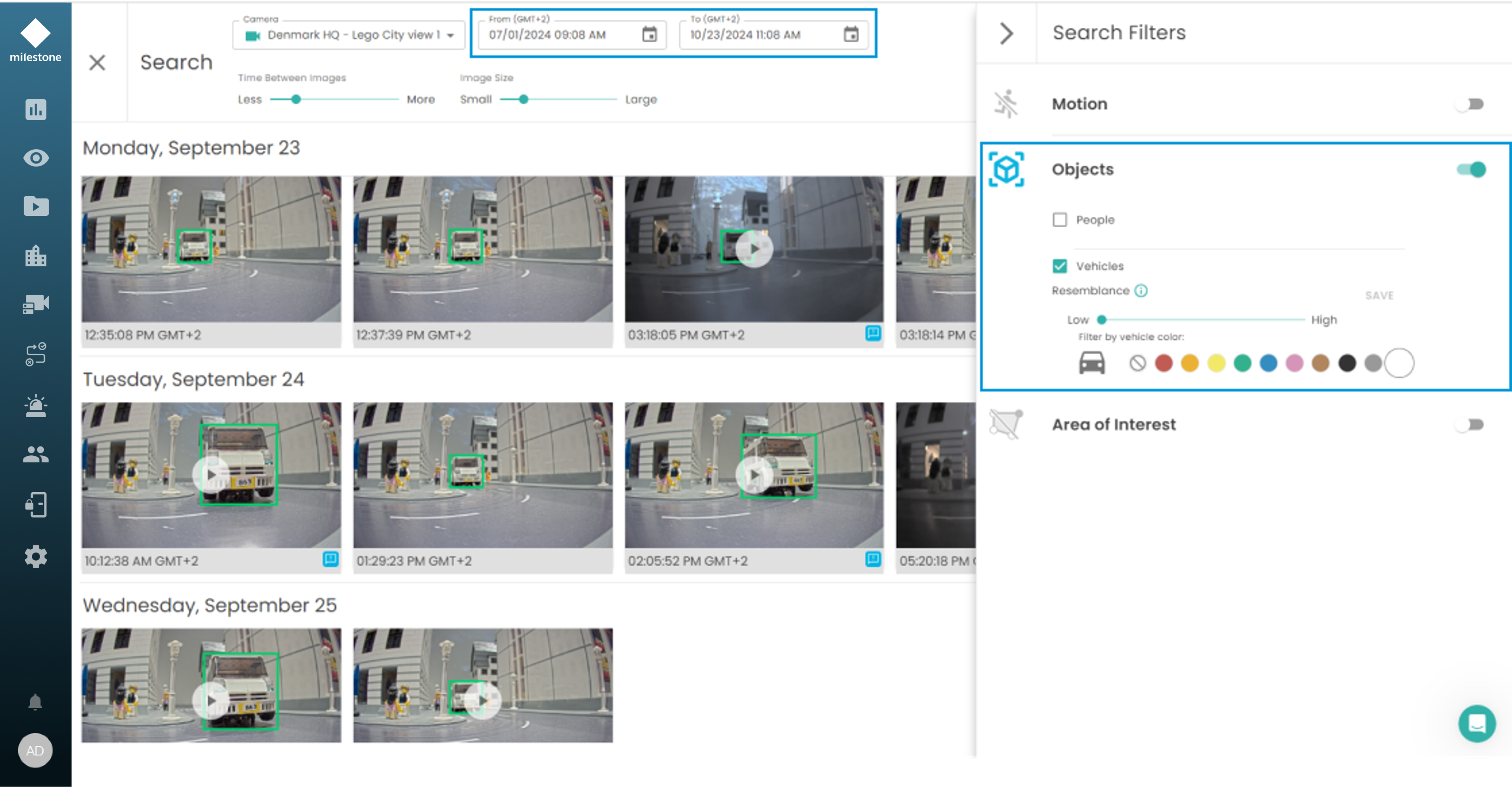The image size is (1512, 788).
Task: Open the users group sidebar icon
Action: tap(36, 454)
